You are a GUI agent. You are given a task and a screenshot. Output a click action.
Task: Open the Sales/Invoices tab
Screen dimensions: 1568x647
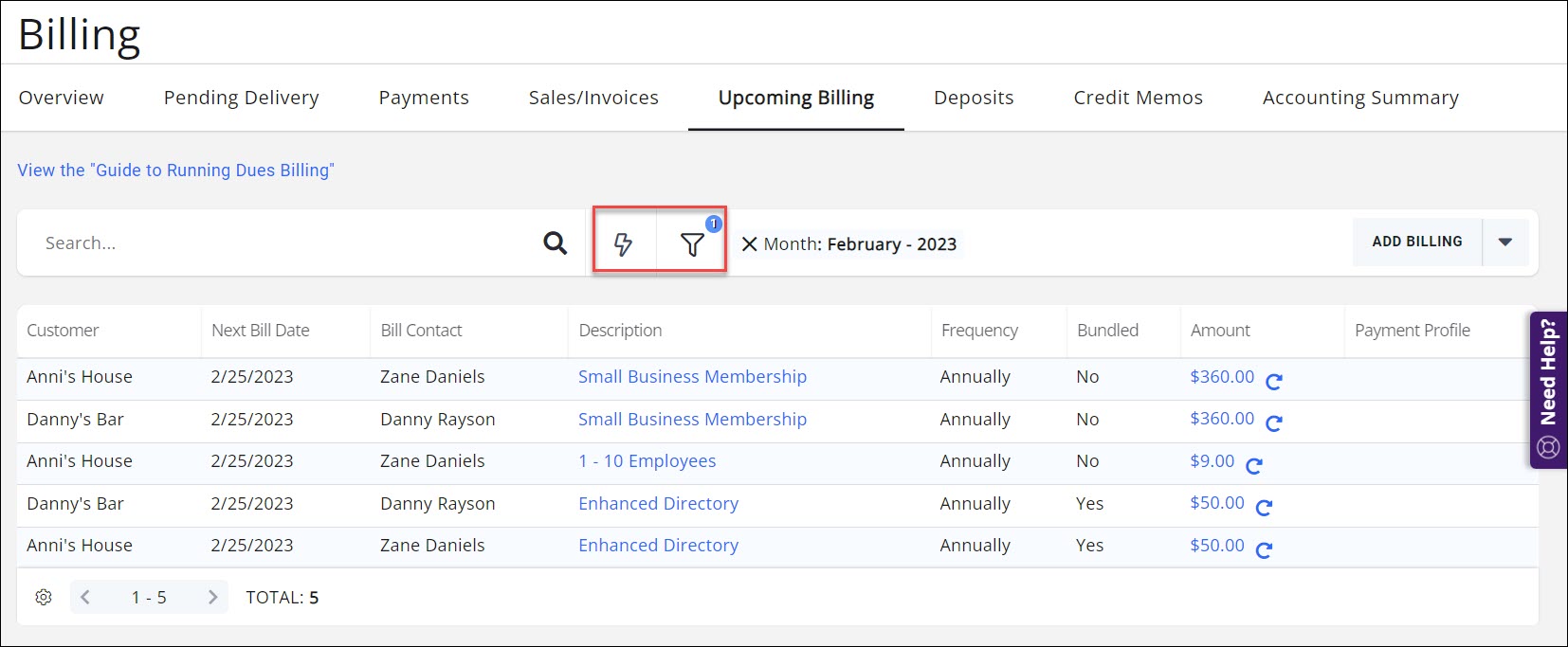[x=593, y=98]
